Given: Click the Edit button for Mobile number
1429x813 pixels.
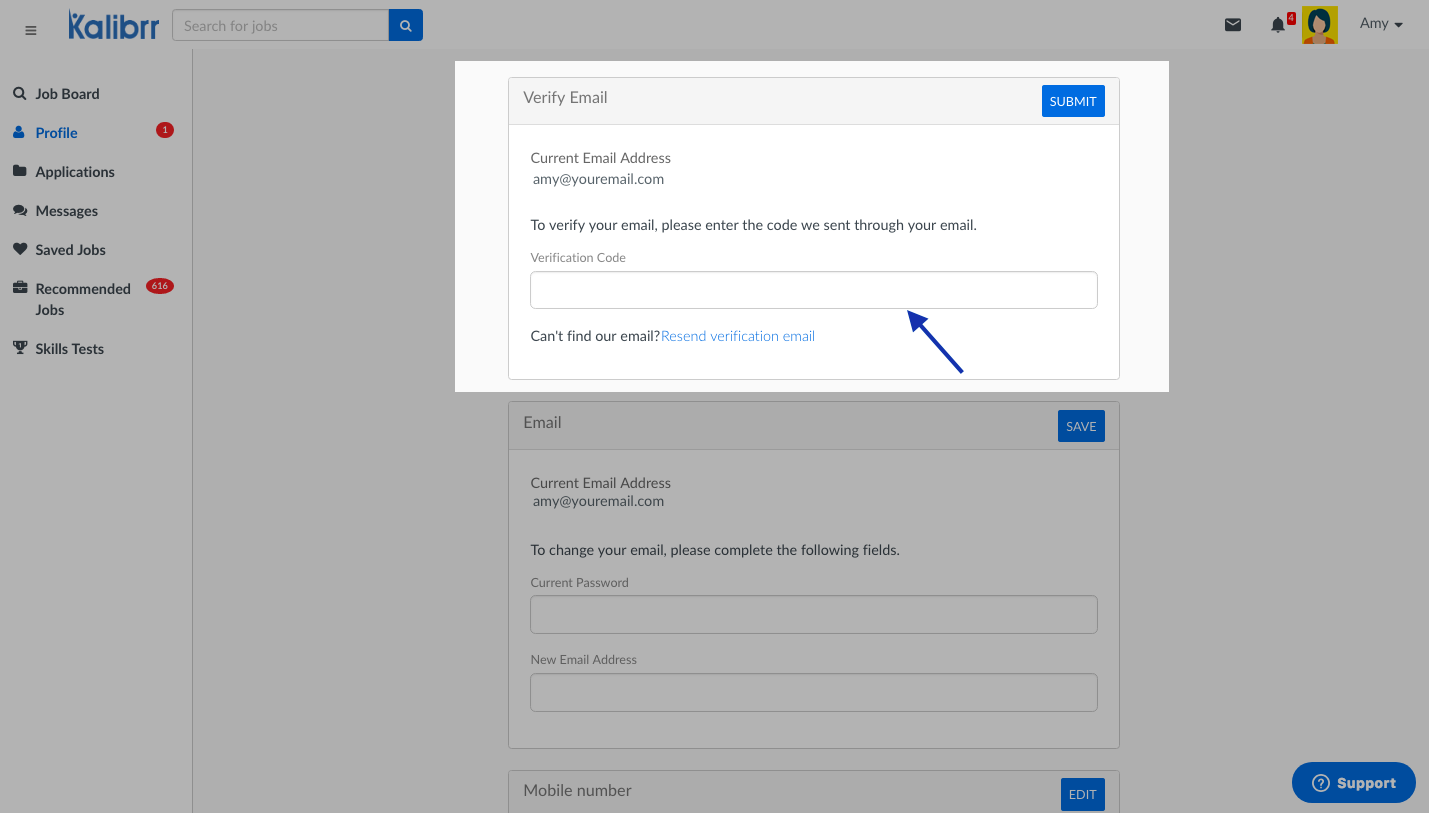Looking at the screenshot, I should (1082, 794).
